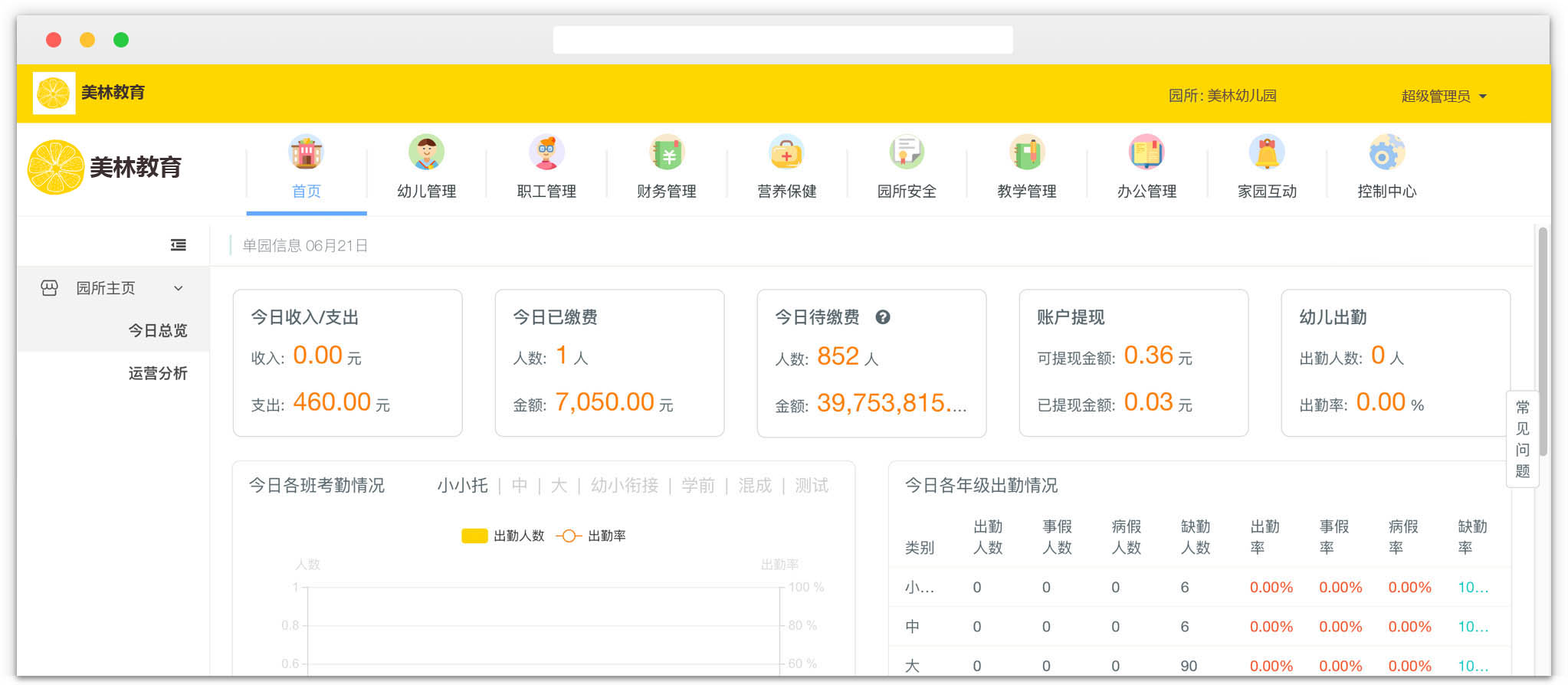The width and height of the screenshot is (1568, 685).
Task: Click the large 美林教育 lemon logo
Action: click(56, 167)
